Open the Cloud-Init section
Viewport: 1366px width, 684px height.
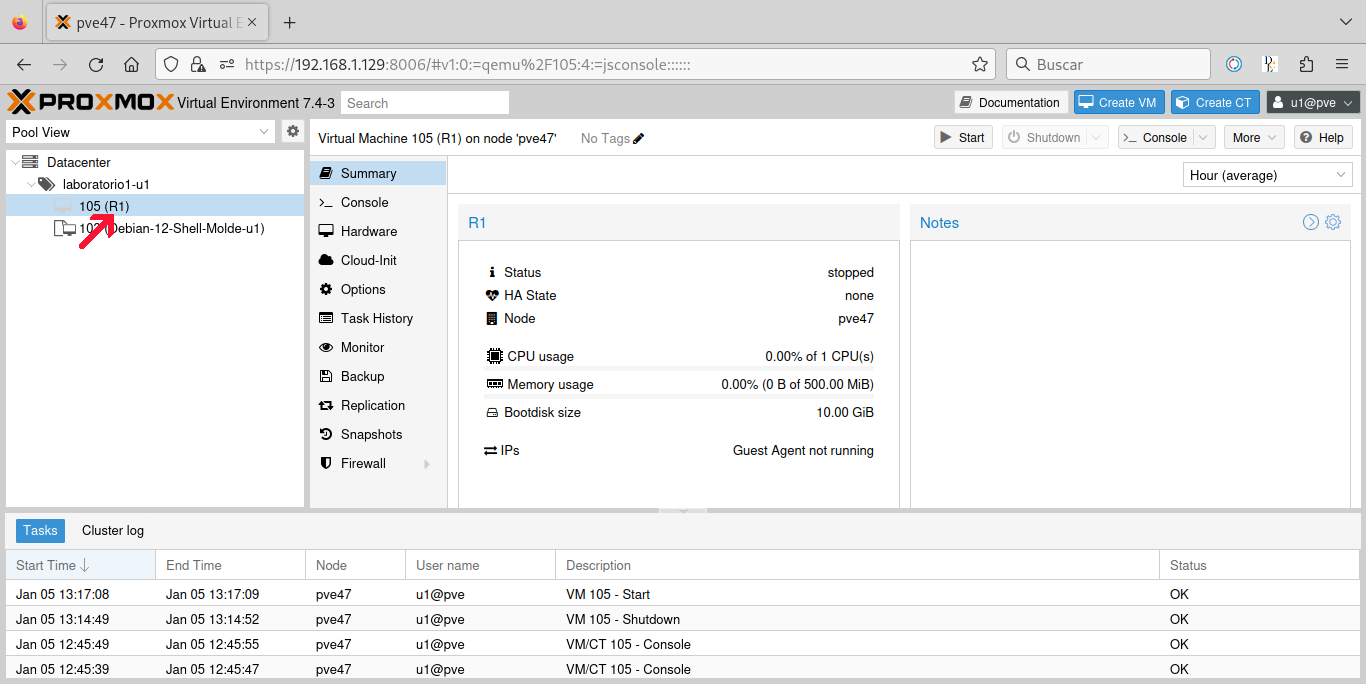coord(378,260)
